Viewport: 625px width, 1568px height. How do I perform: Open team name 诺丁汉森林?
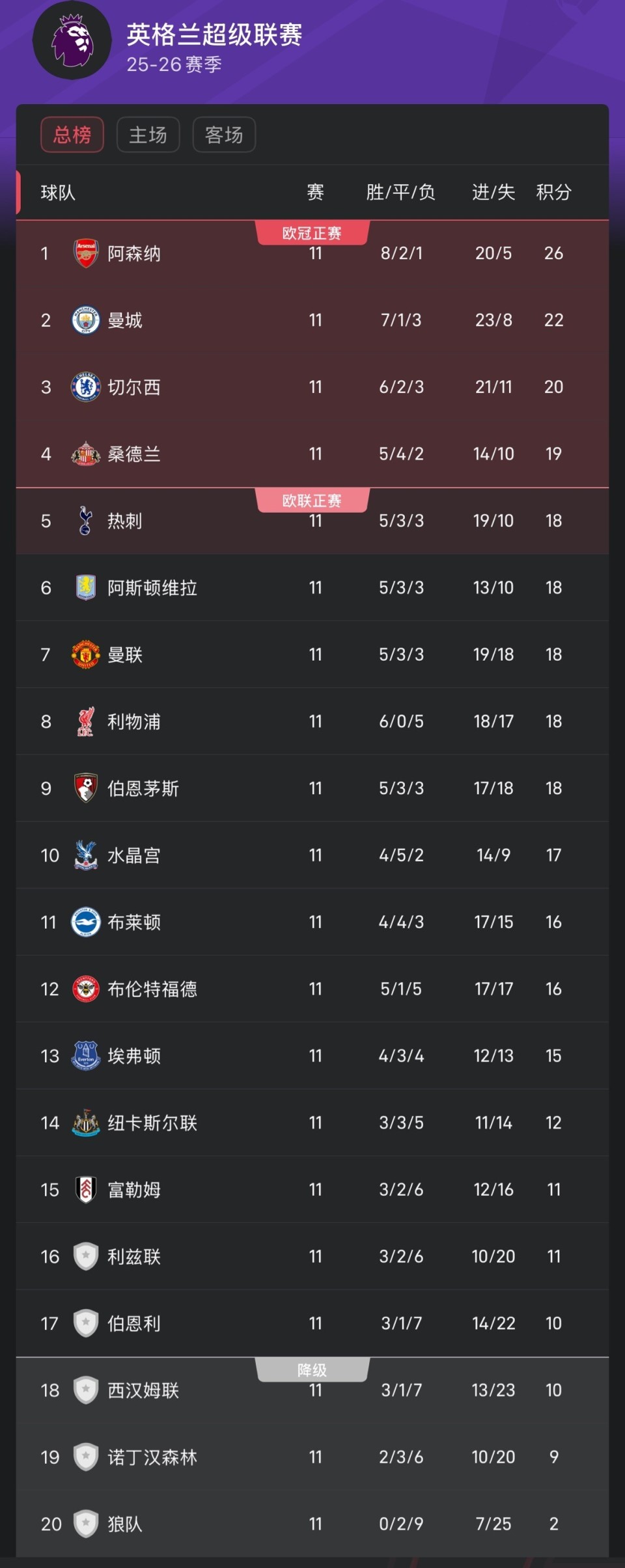point(152,1457)
